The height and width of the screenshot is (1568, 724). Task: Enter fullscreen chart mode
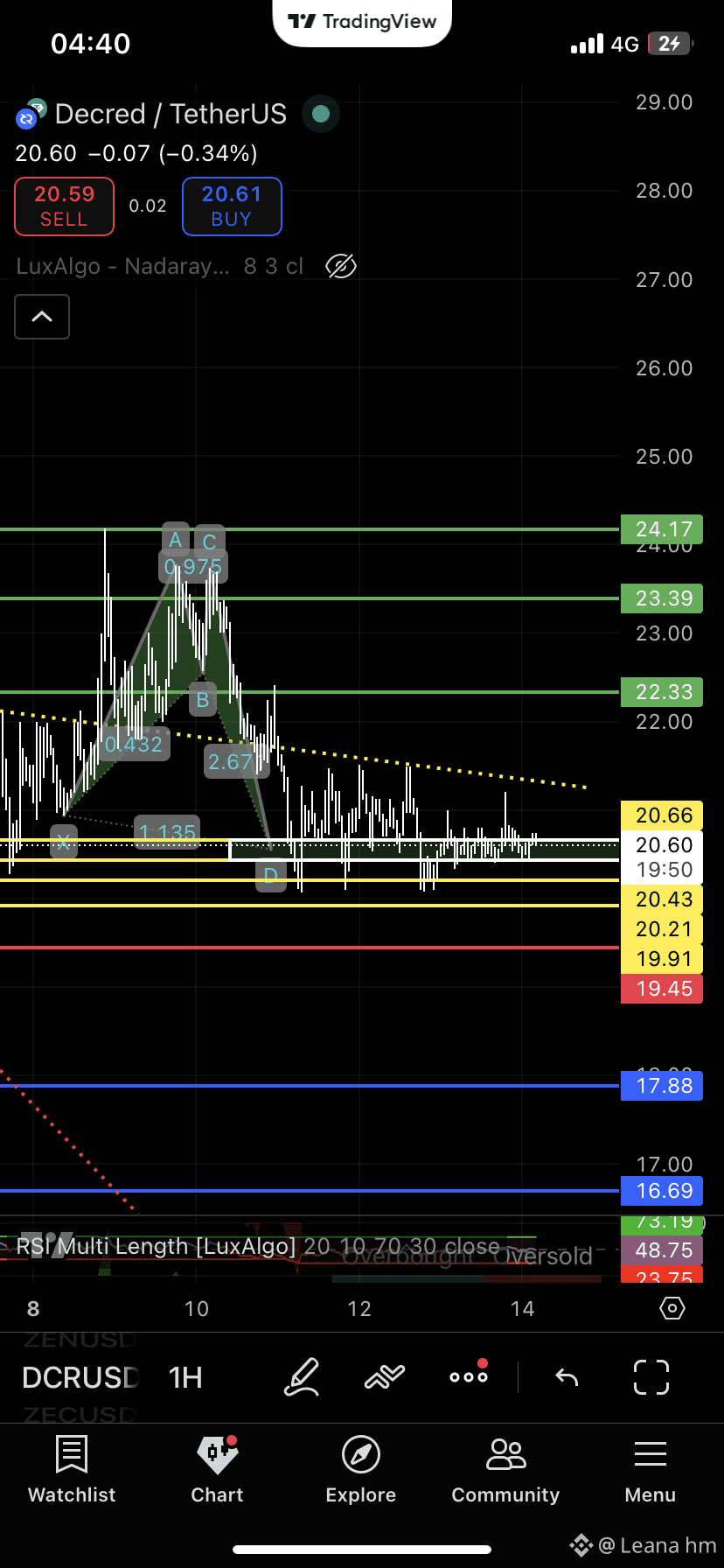651,1377
